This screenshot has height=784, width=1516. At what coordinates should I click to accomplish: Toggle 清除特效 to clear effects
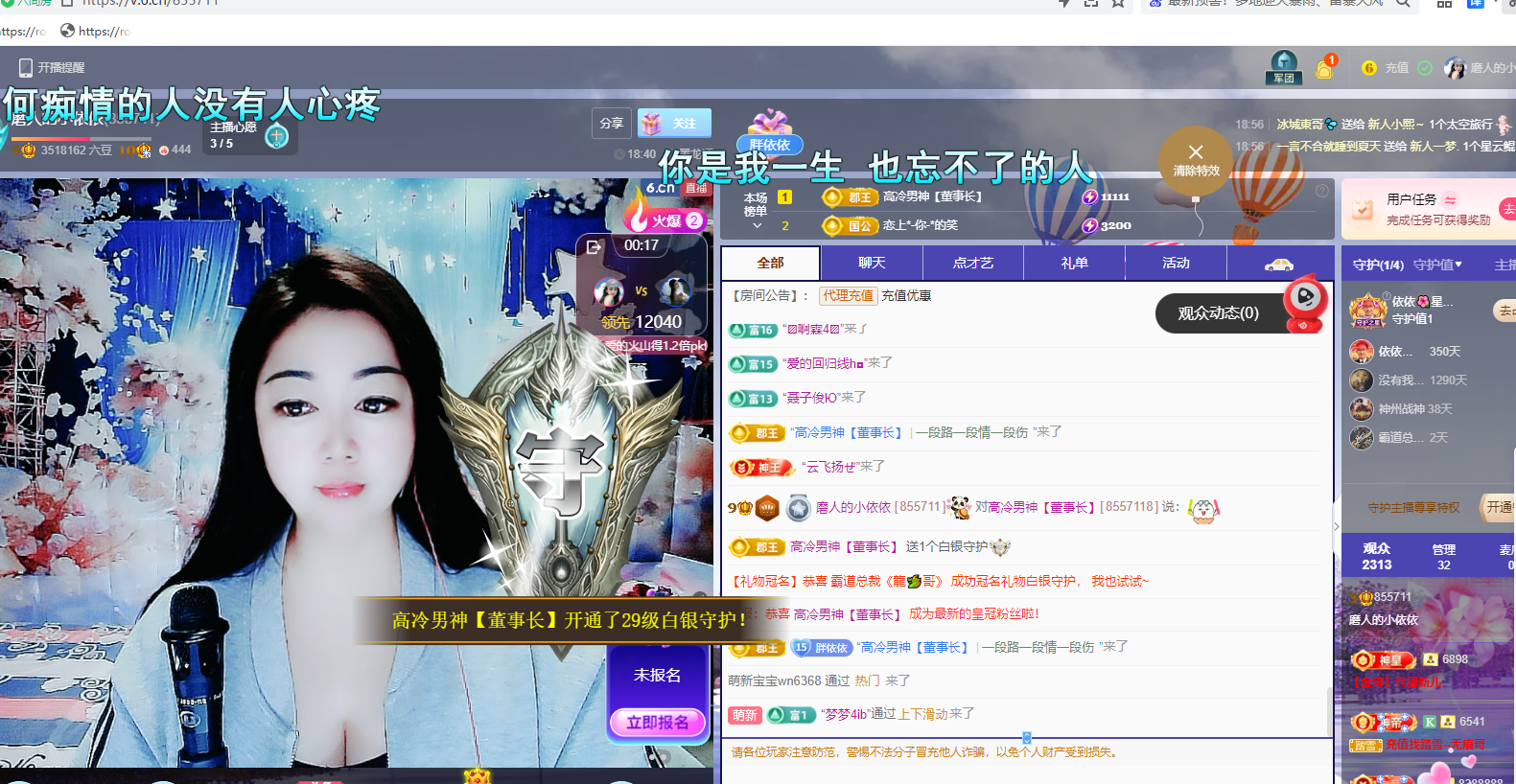1195,160
